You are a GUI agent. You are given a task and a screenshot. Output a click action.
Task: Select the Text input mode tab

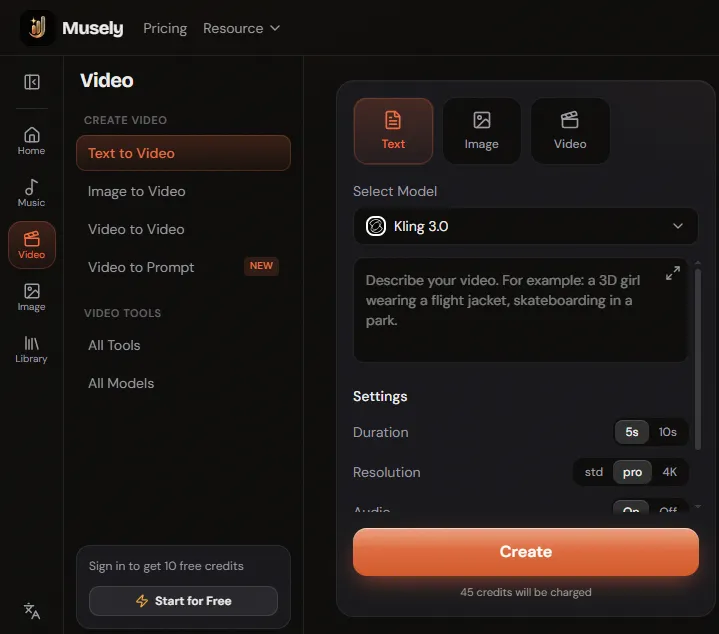pos(393,131)
